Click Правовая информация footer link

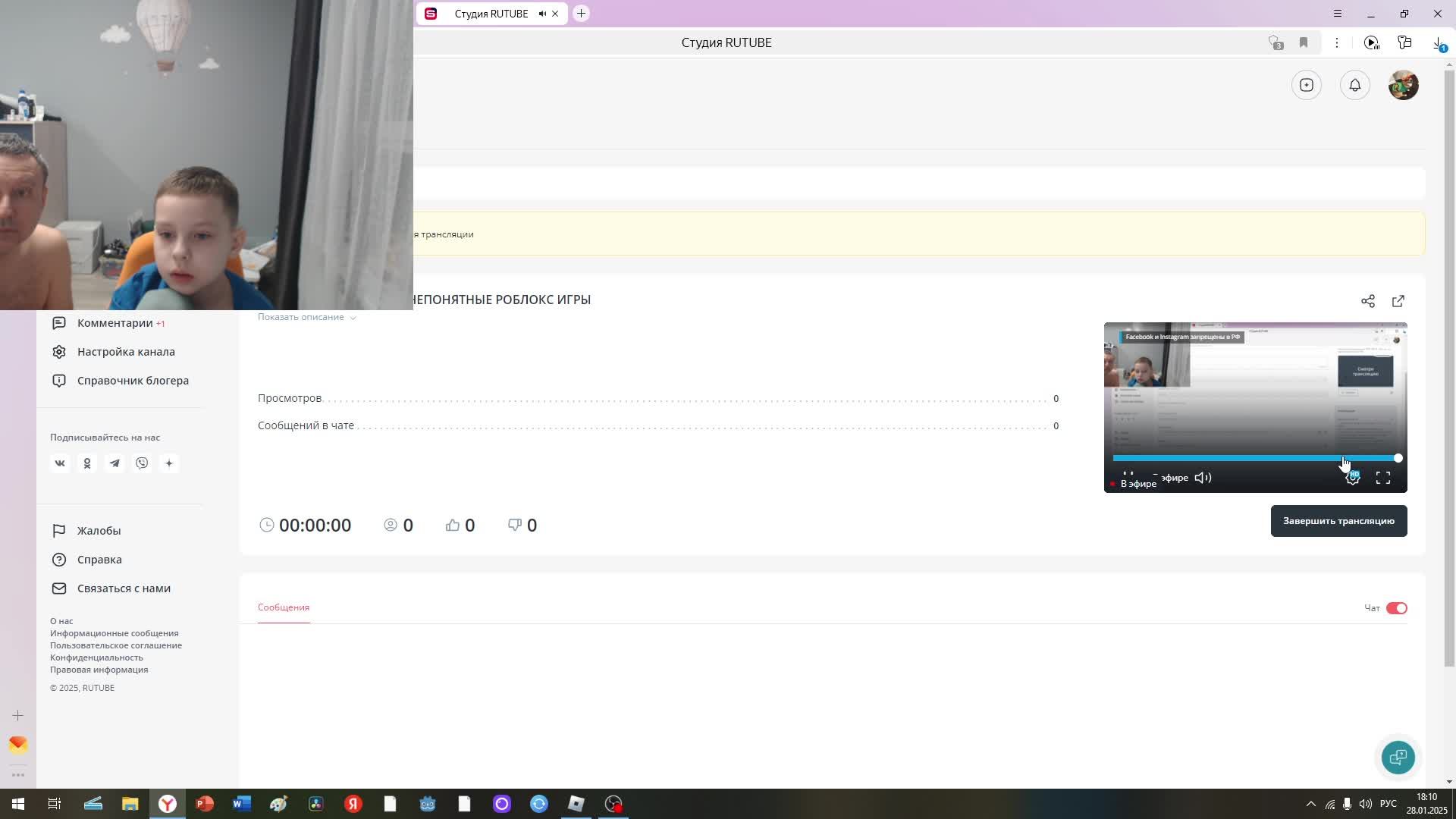point(99,670)
